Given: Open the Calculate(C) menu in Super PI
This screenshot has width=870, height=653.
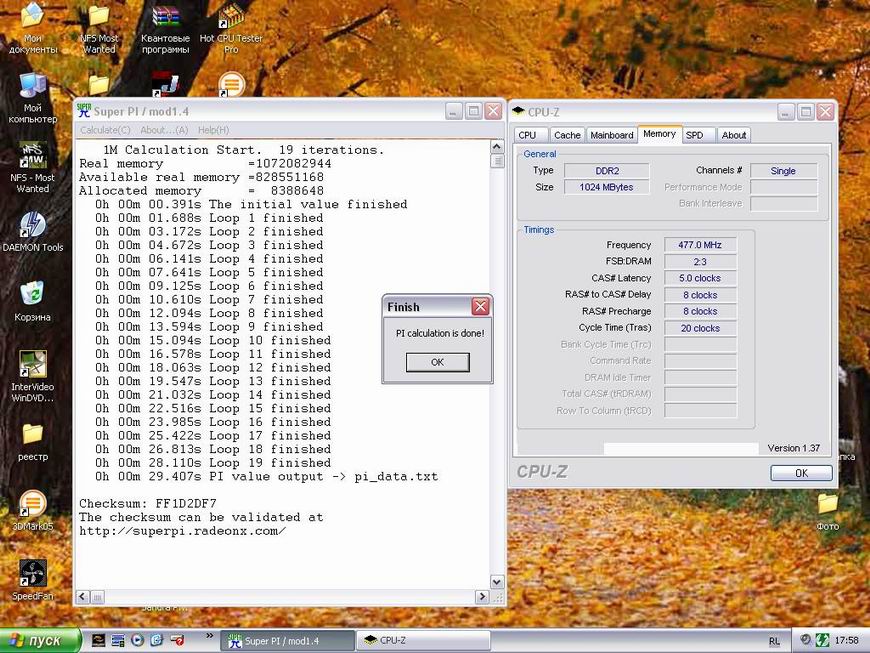Looking at the screenshot, I should [x=105, y=130].
